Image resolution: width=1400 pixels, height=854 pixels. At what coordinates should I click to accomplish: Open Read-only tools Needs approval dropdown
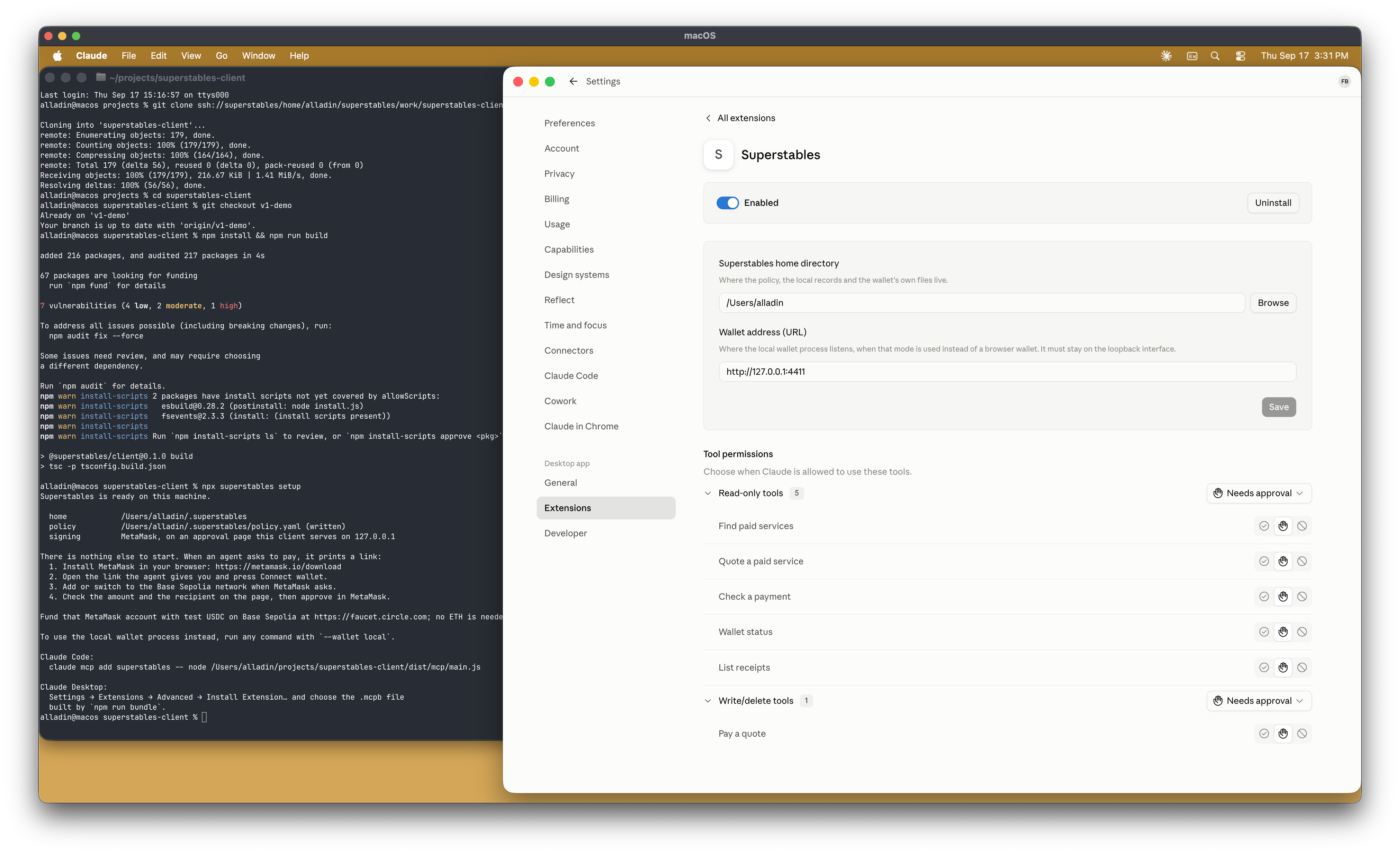(x=1259, y=493)
